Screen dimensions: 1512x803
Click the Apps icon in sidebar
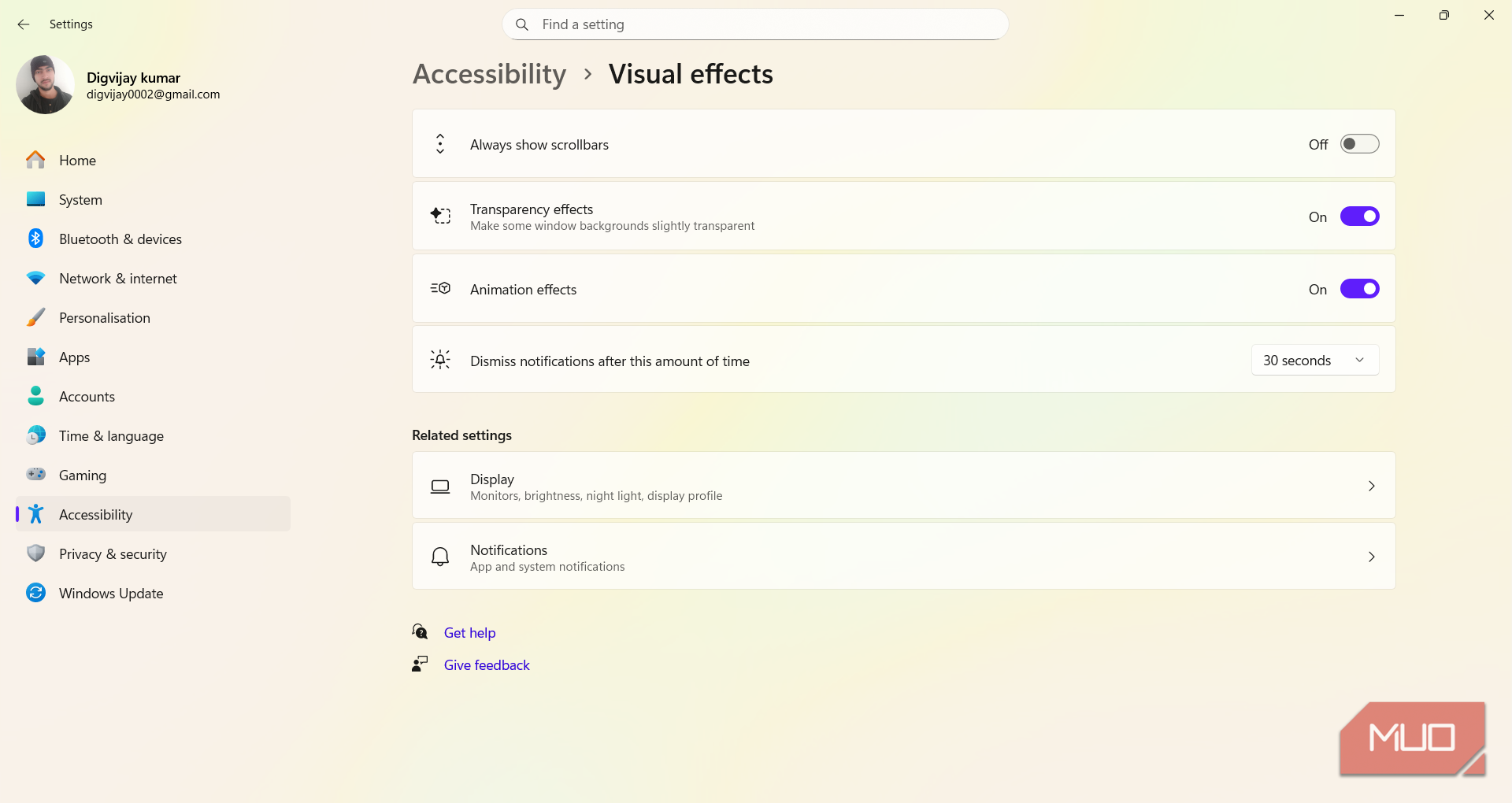(35, 357)
